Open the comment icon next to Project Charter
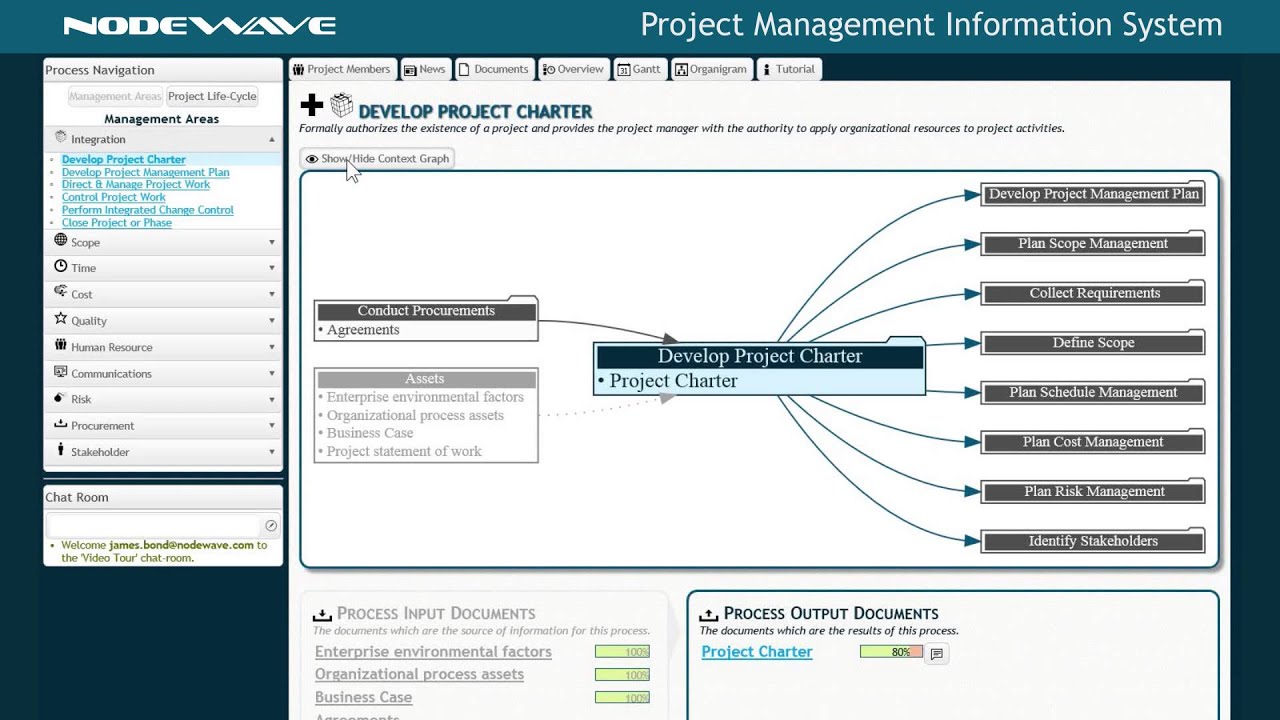Image resolution: width=1280 pixels, height=720 pixels. pyautogui.click(x=936, y=654)
